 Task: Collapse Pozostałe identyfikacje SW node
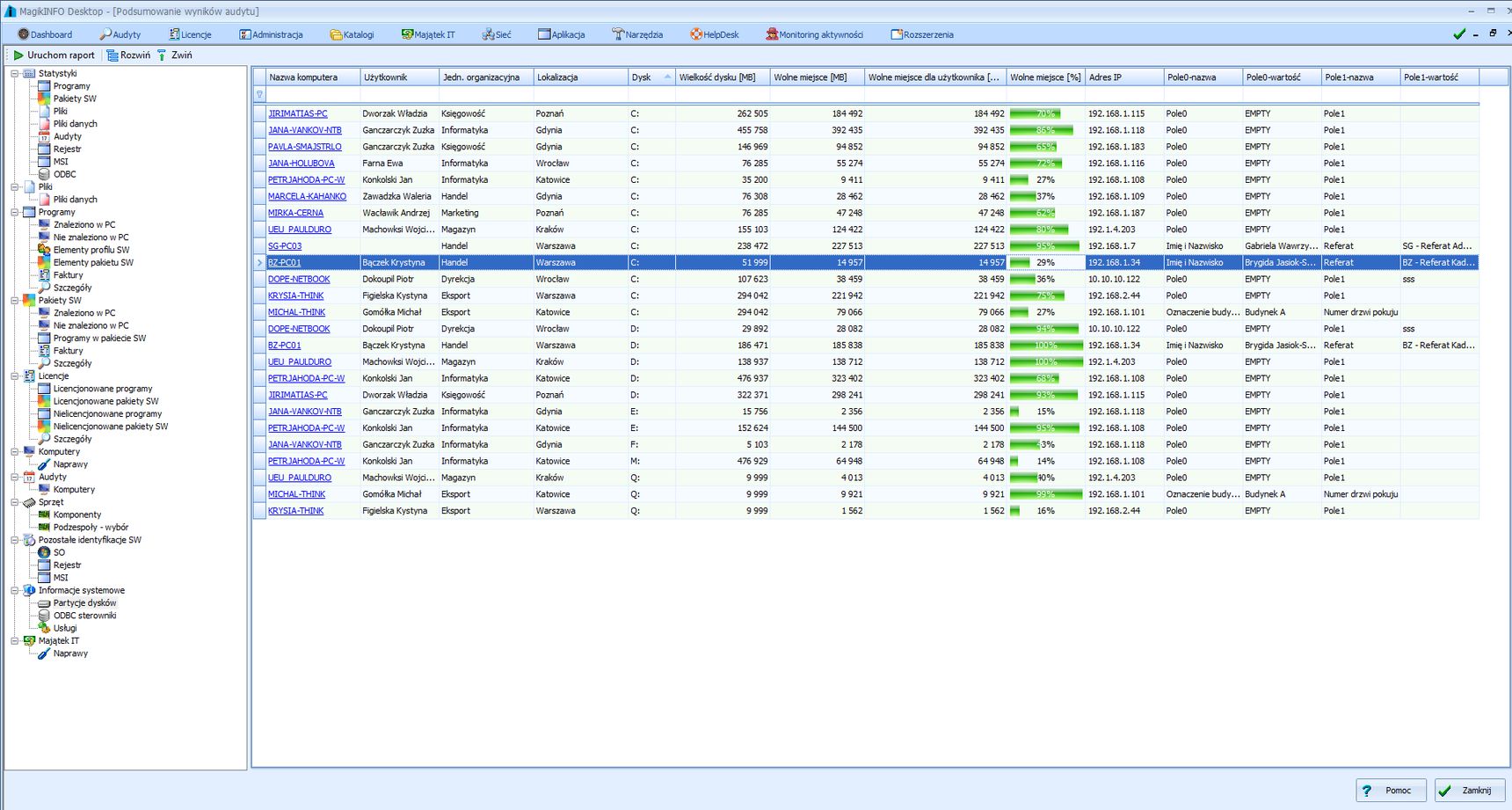click(x=15, y=540)
